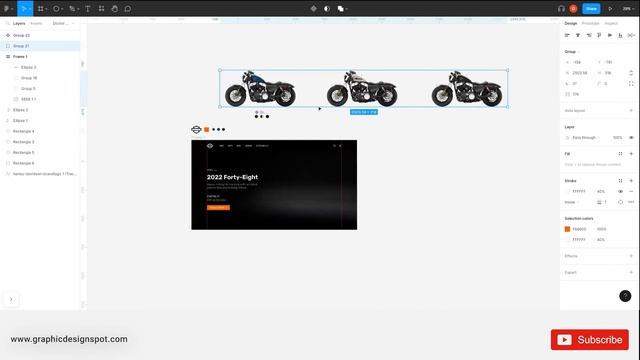Open advanced stroke settings ellipsis
Screen dimensions: 640x360
pos(631,202)
